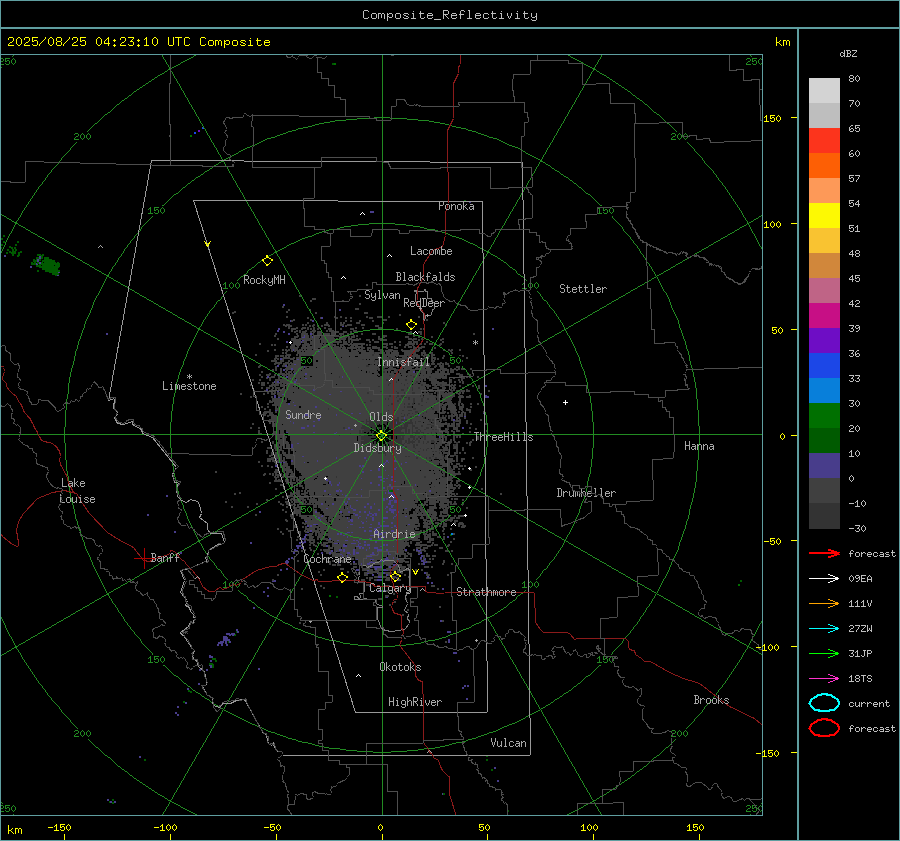Click the 09EA legend label
The height and width of the screenshot is (841, 900).
(x=860, y=579)
